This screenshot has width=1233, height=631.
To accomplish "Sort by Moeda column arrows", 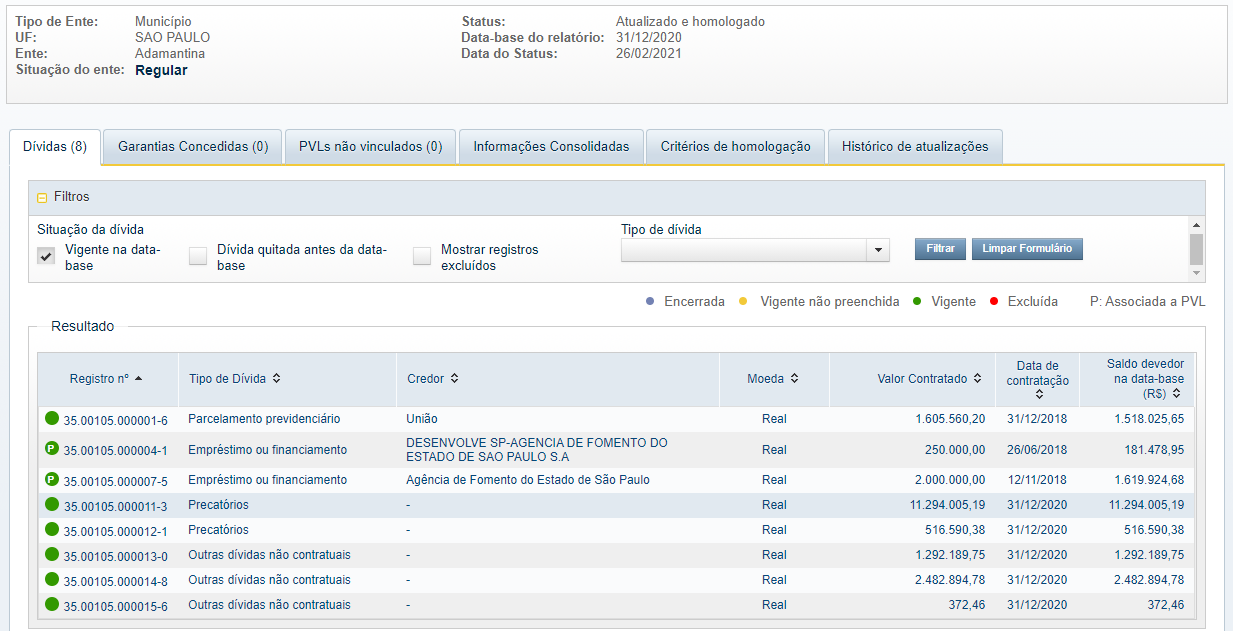I will click(794, 379).
